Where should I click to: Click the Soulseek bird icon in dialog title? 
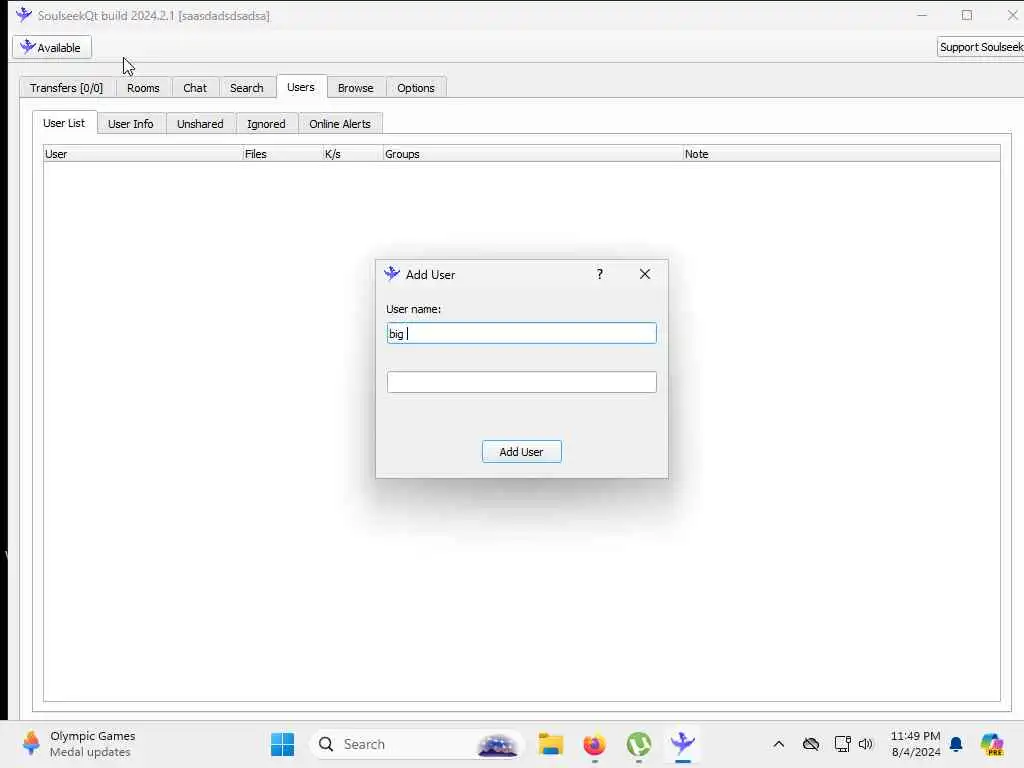tap(392, 274)
